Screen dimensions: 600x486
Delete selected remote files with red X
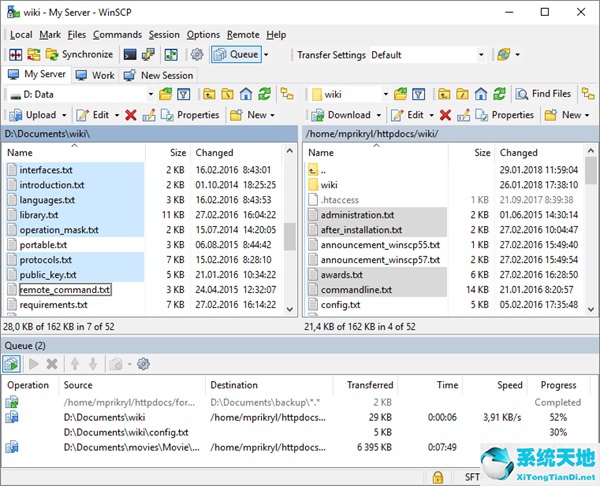[x=445, y=115]
